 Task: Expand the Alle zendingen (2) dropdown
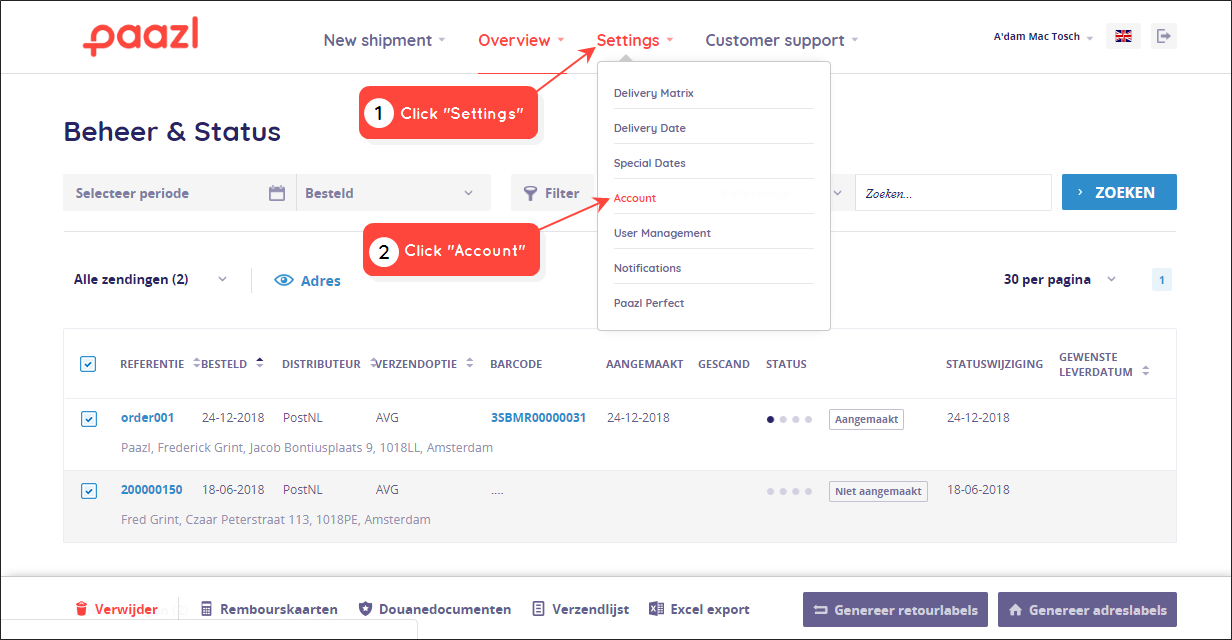click(x=151, y=280)
